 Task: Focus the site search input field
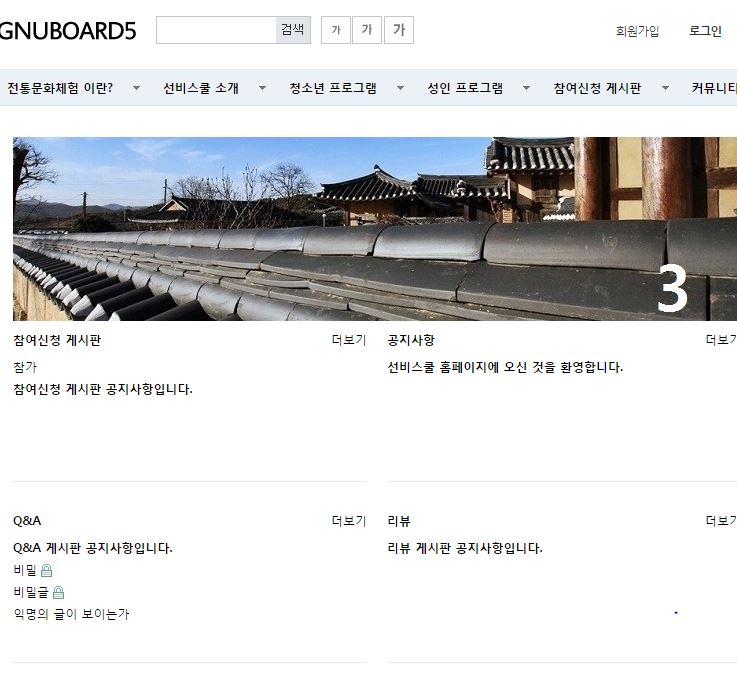coord(216,30)
